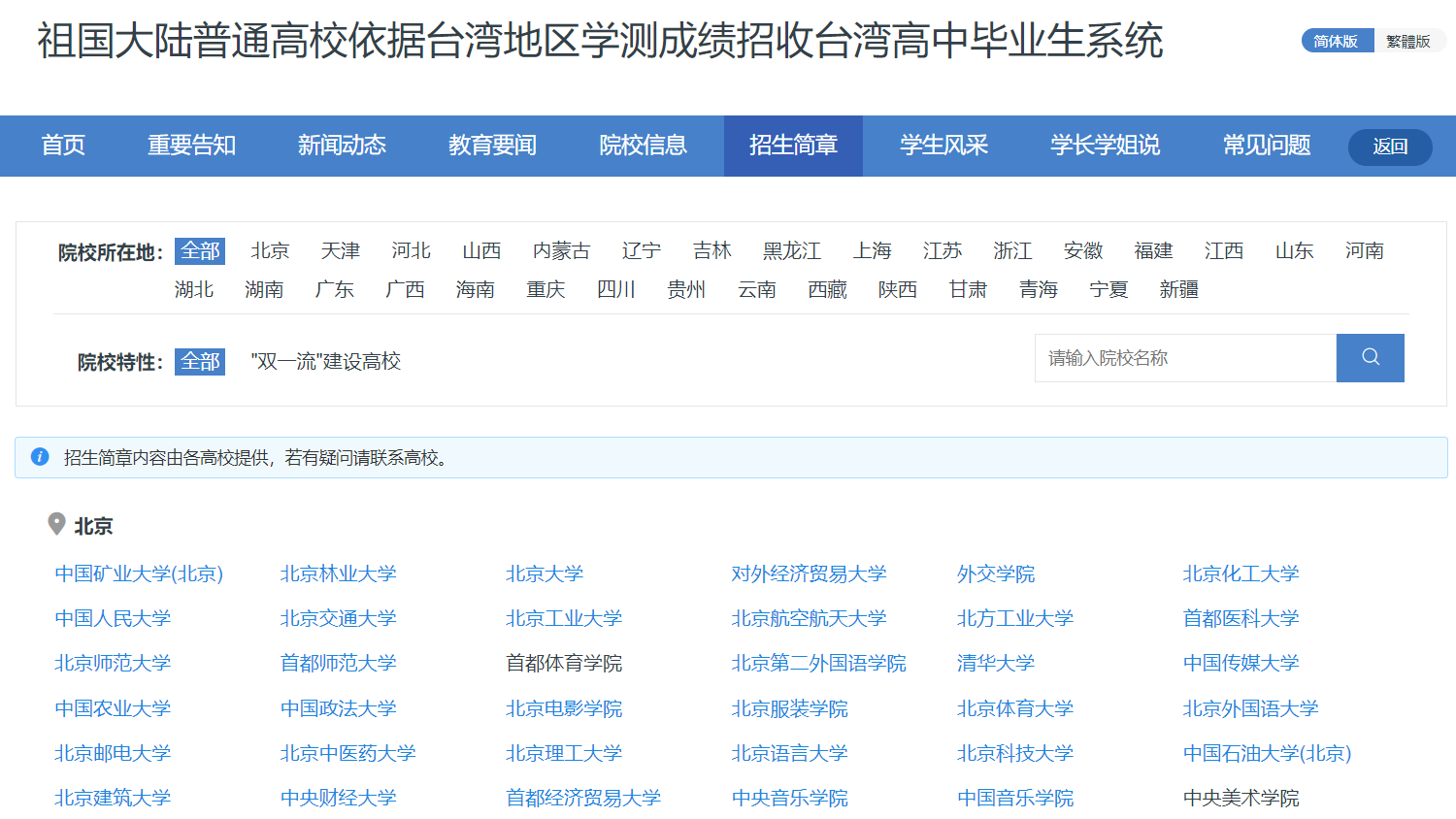Open 中国政法大学 link
The image size is (1456, 819).
(x=339, y=709)
